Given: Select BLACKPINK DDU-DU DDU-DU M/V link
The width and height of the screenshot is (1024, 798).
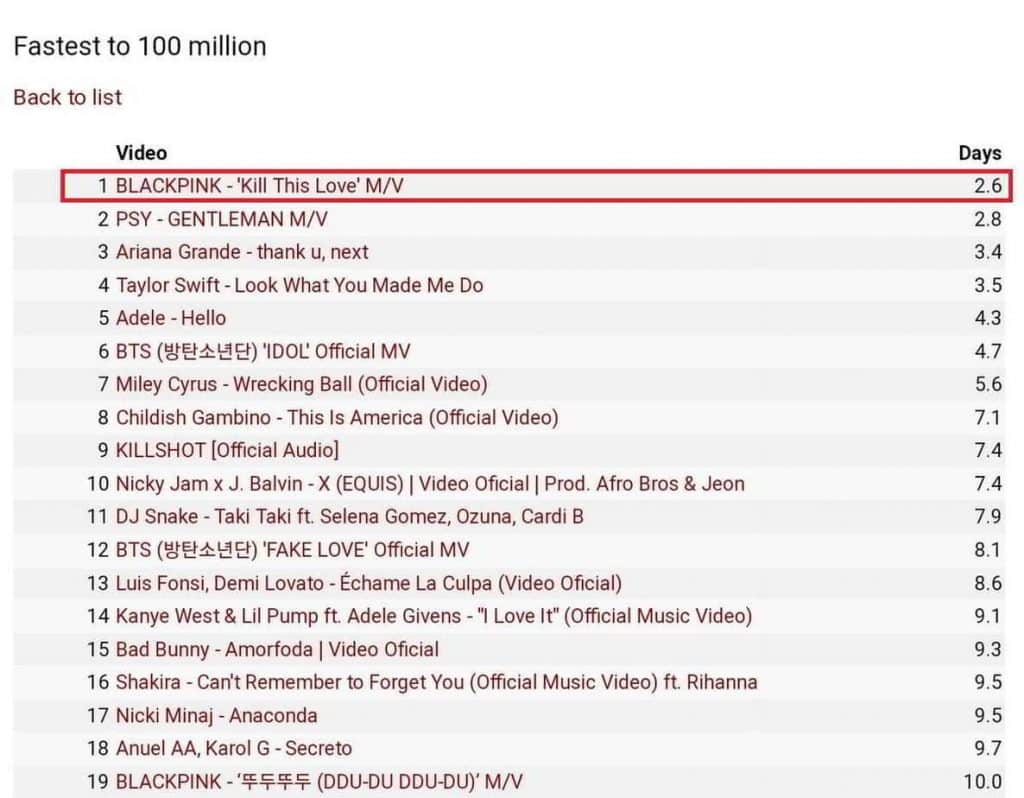Looking at the screenshot, I should tap(319, 781).
